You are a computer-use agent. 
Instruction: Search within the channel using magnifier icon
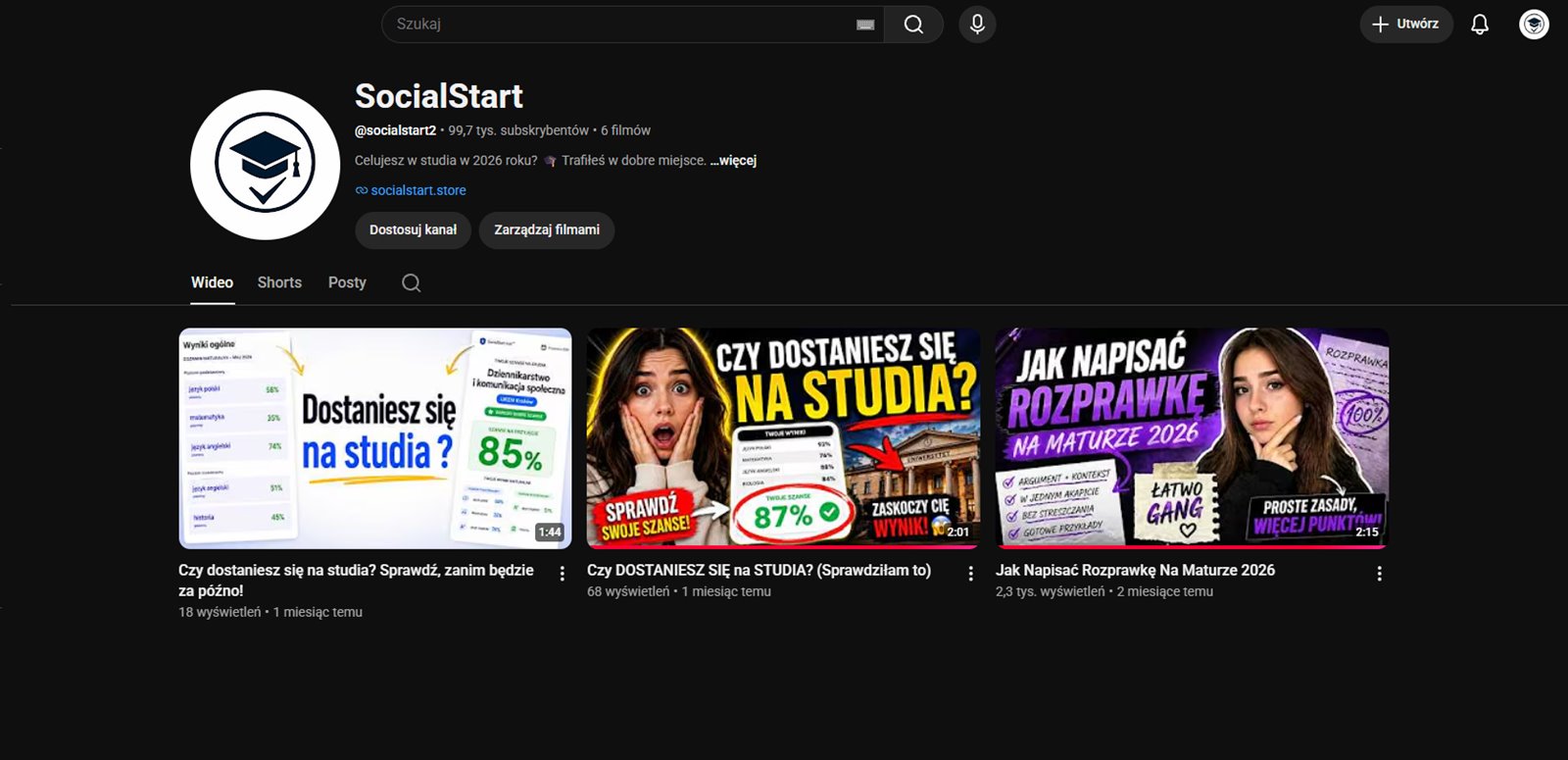click(x=412, y=282)
